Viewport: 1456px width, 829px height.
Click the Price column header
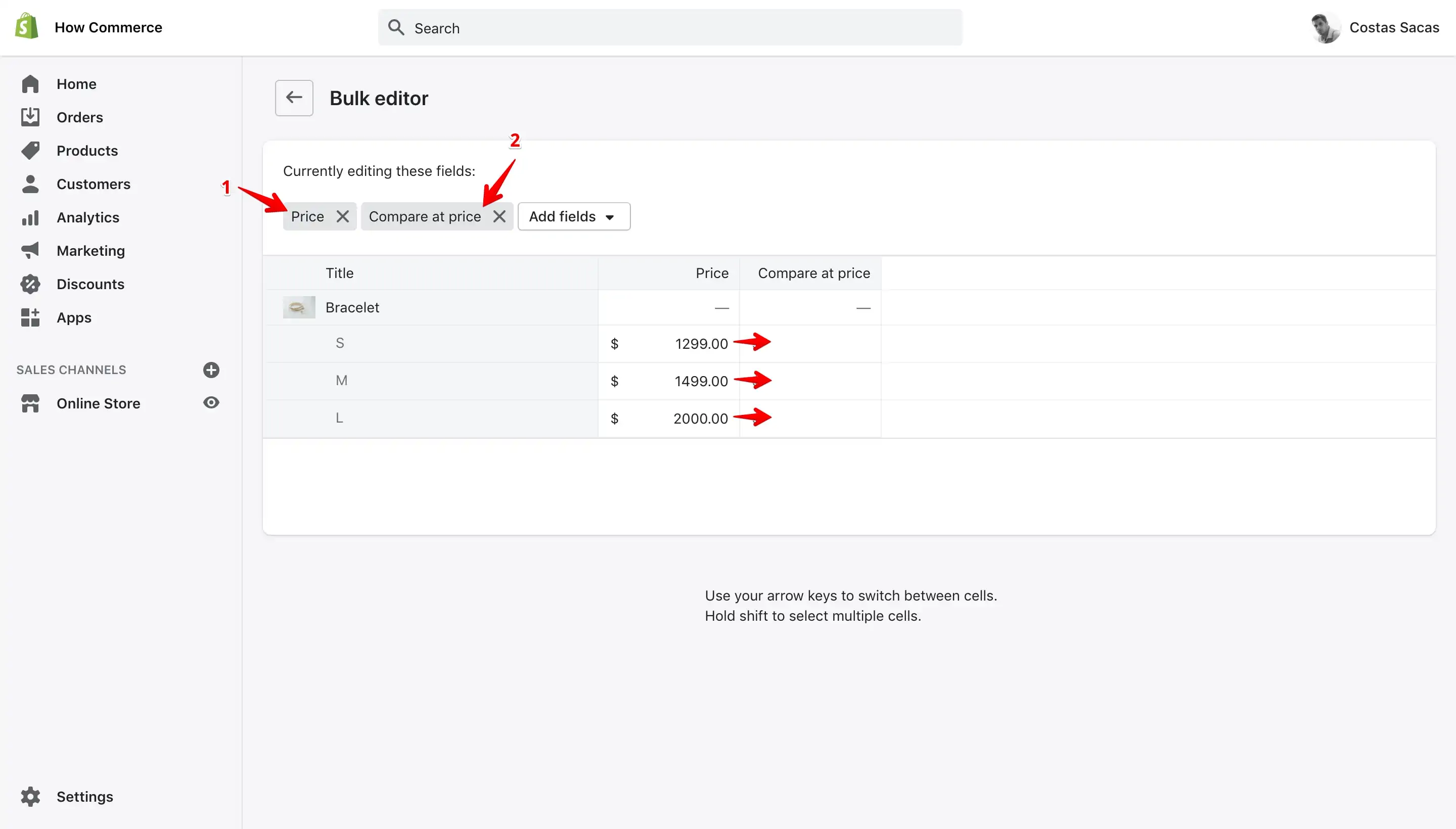pyautogui.click(x=712, y=273)
